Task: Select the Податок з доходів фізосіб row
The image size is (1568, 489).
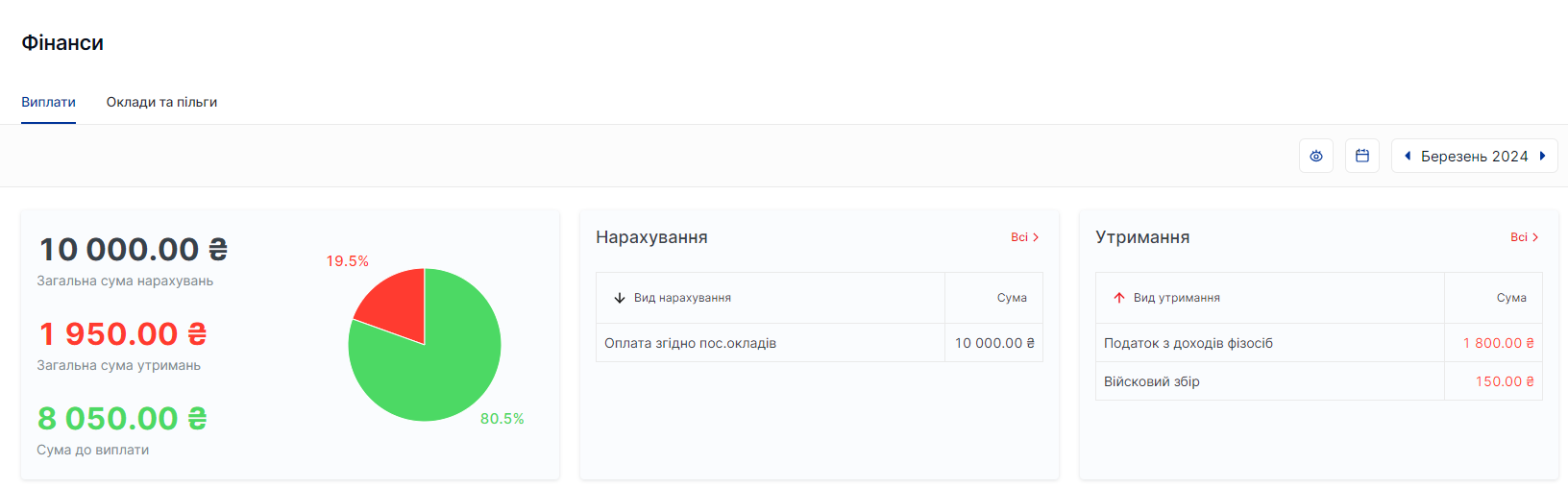Action: 1319,343
